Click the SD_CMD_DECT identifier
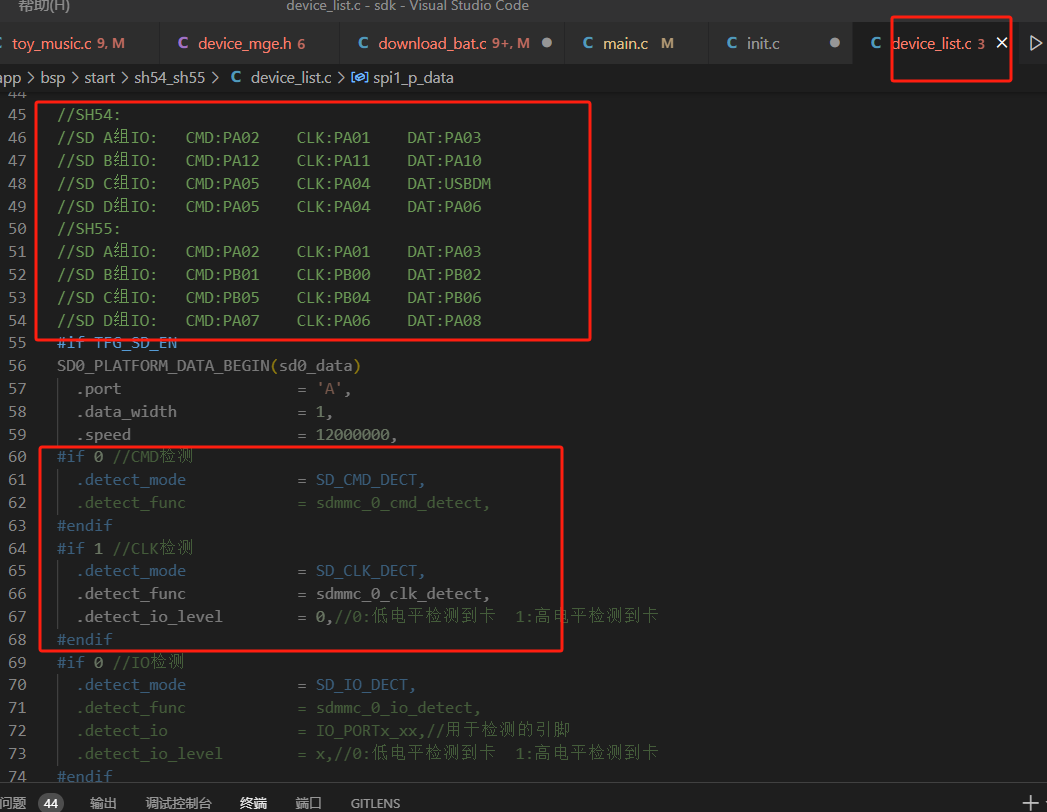 [x=367, y=480]
